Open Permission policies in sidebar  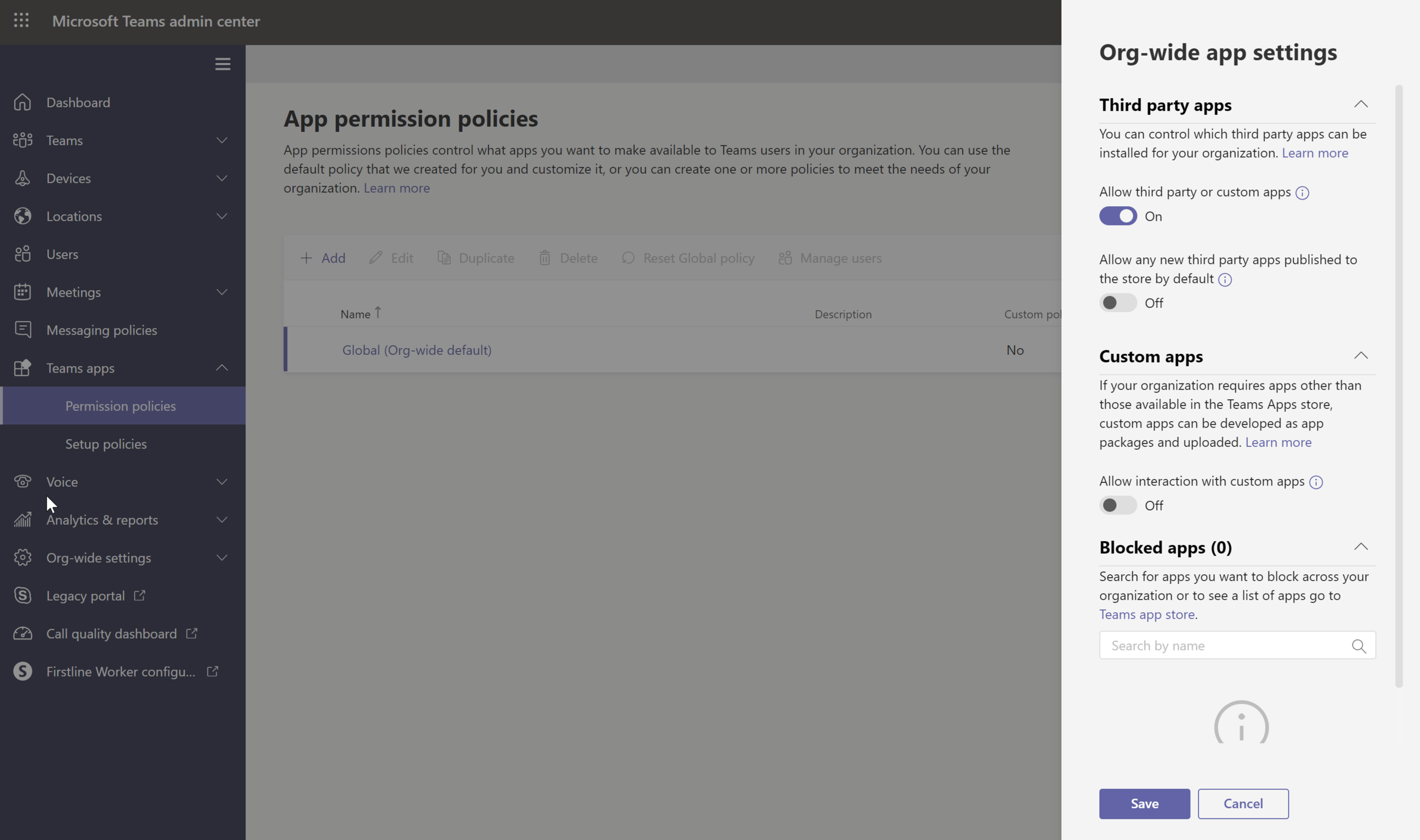(x=123, y=406)
